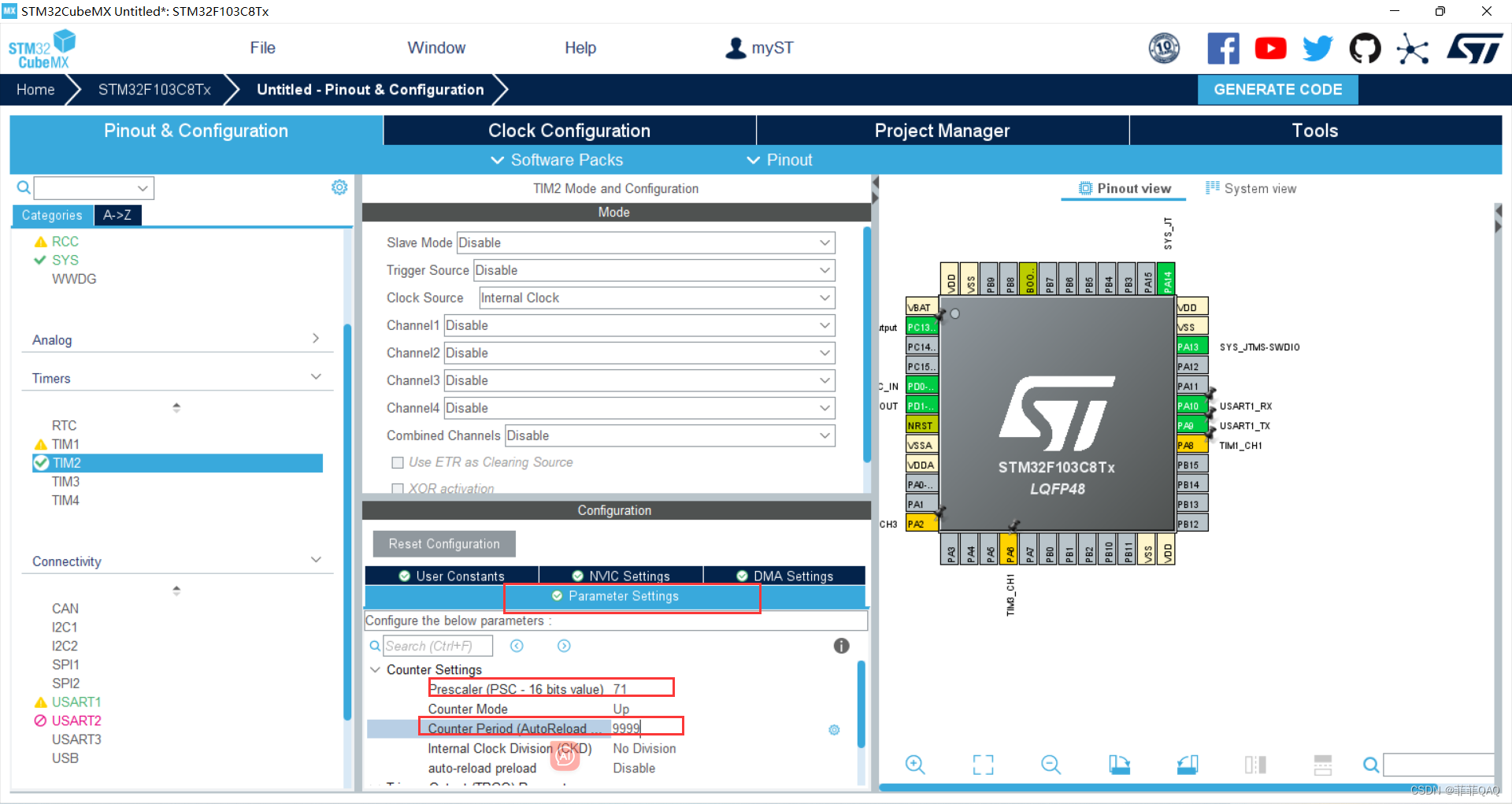This screenshot has width=1512, height=804.
Task: Open the GitHub icon link
Action: click(1365, 49)
